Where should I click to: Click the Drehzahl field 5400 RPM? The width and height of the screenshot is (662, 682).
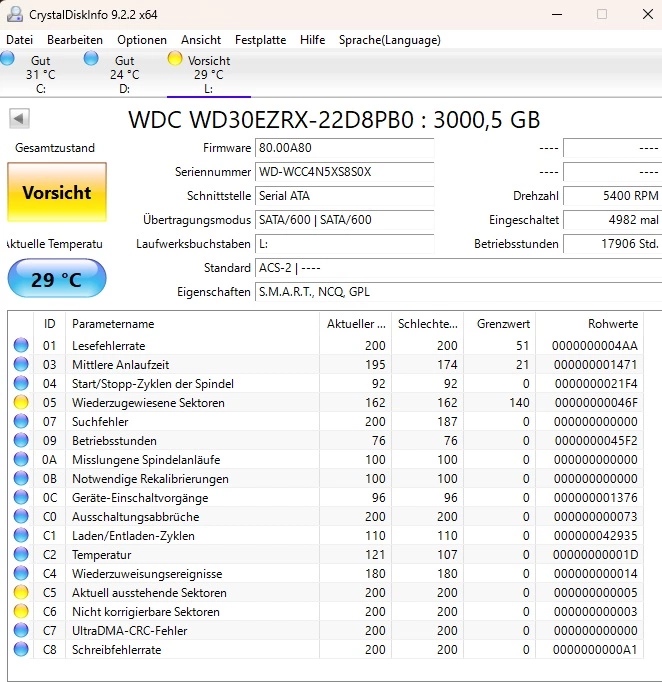(613, 196)
